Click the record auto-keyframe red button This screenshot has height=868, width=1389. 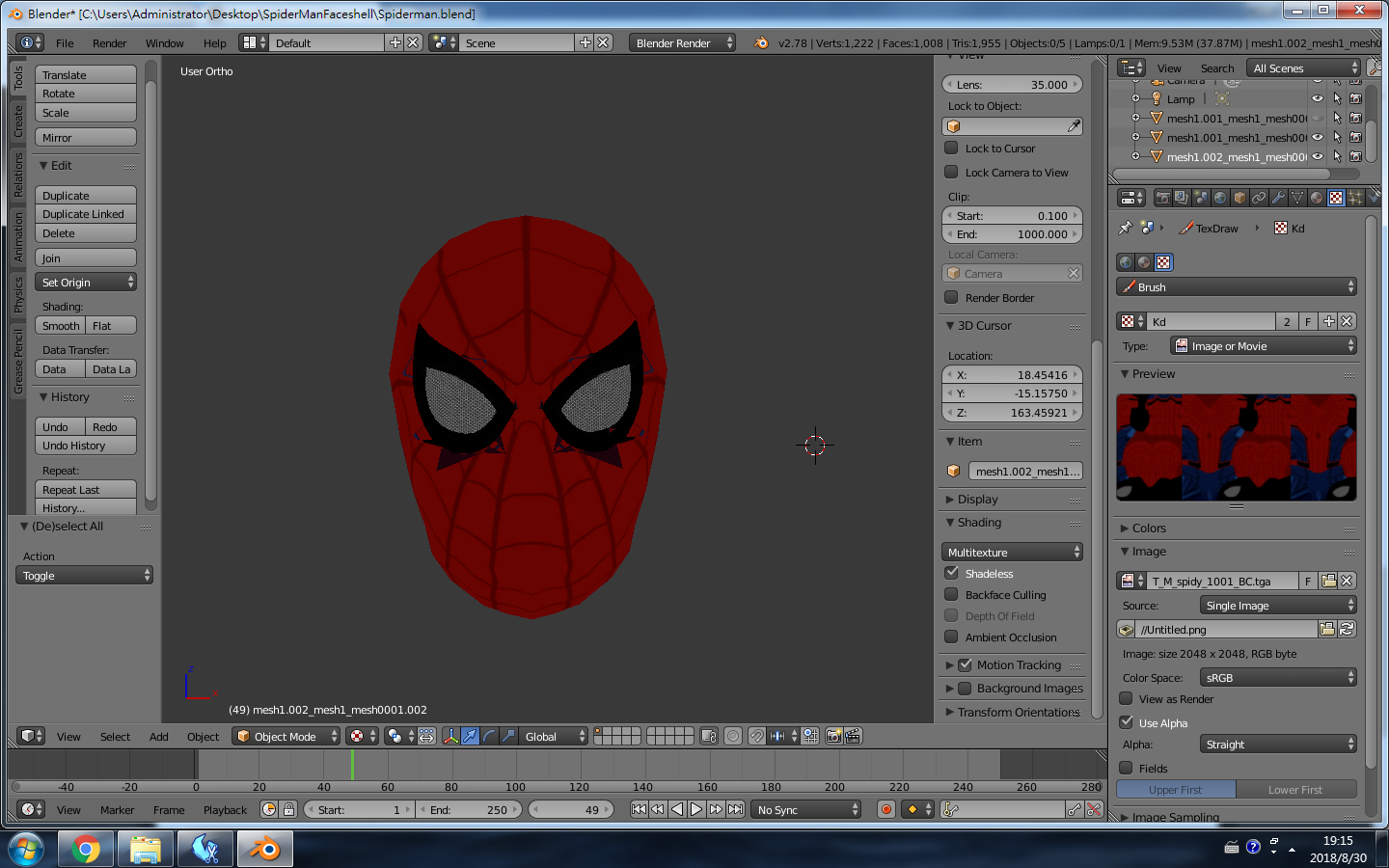886,809
